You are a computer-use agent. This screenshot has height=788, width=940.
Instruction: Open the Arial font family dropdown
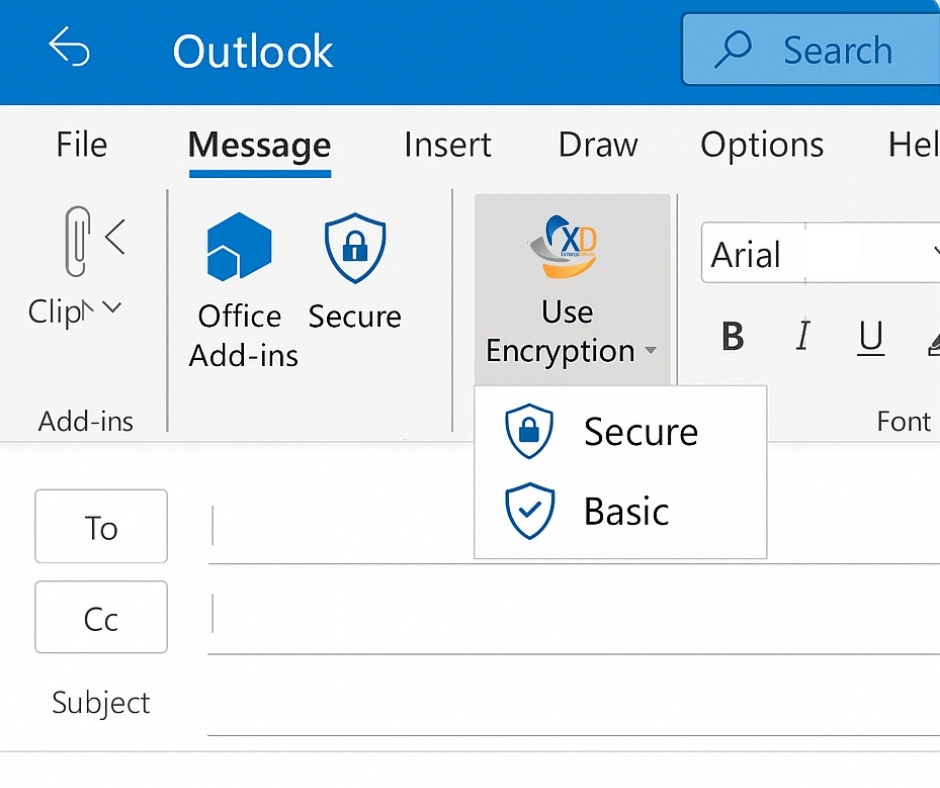click(936, 253)
